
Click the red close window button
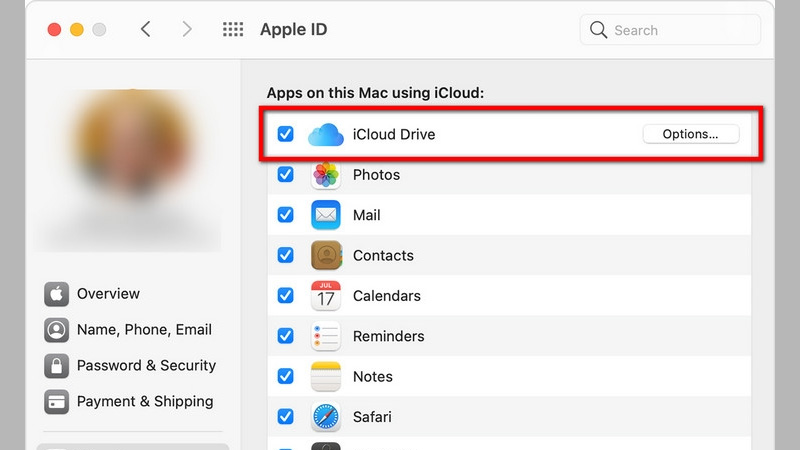tap(54, 30)
